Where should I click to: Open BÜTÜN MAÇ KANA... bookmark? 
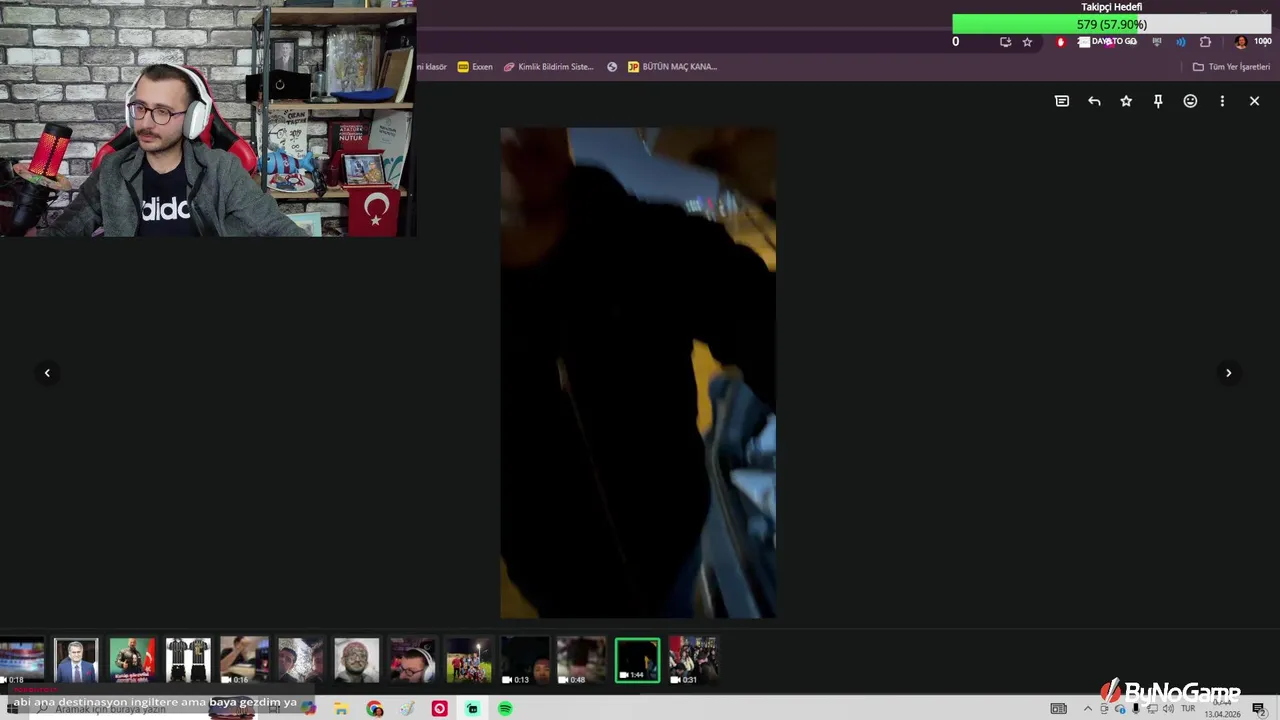pyautogui.click(x=673, y=67)
